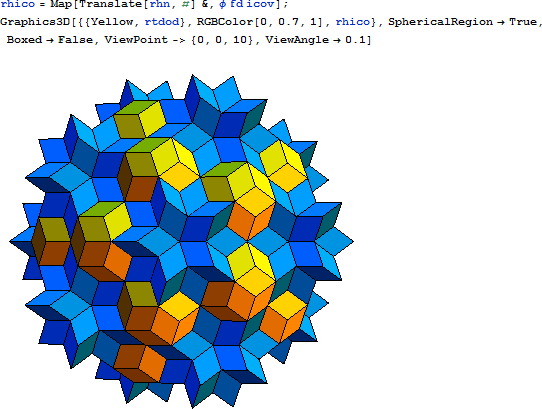
Task: Click the Boxed option in the code
Action: 24,40
